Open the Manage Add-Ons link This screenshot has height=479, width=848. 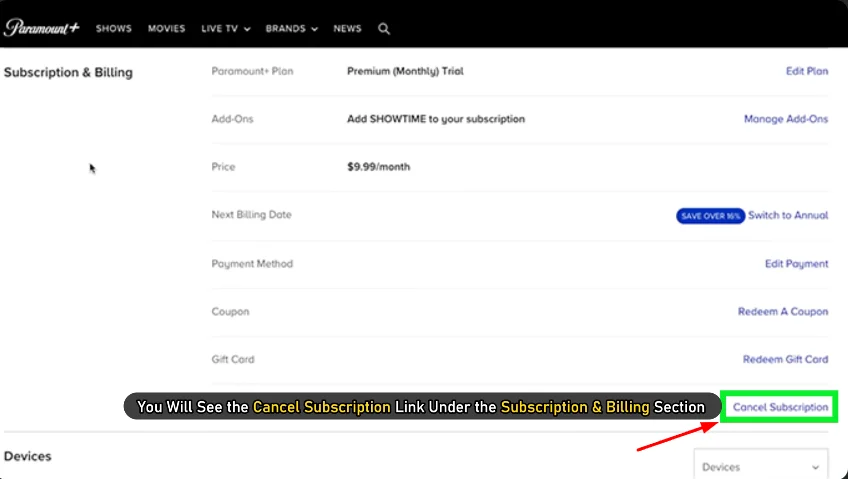click(x=786, y=119)
